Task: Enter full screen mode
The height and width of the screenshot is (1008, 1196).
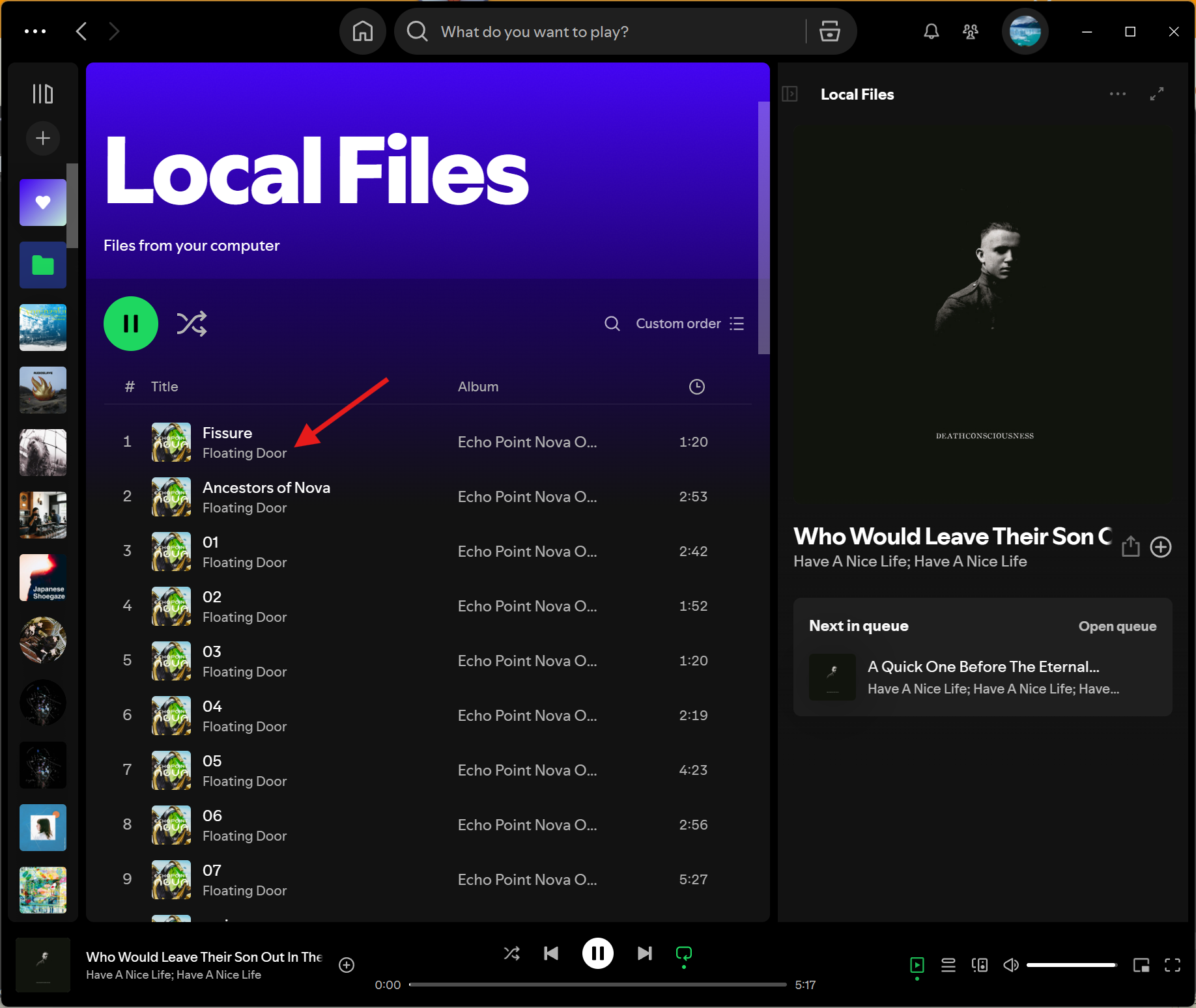Action: click(1173, 965)
